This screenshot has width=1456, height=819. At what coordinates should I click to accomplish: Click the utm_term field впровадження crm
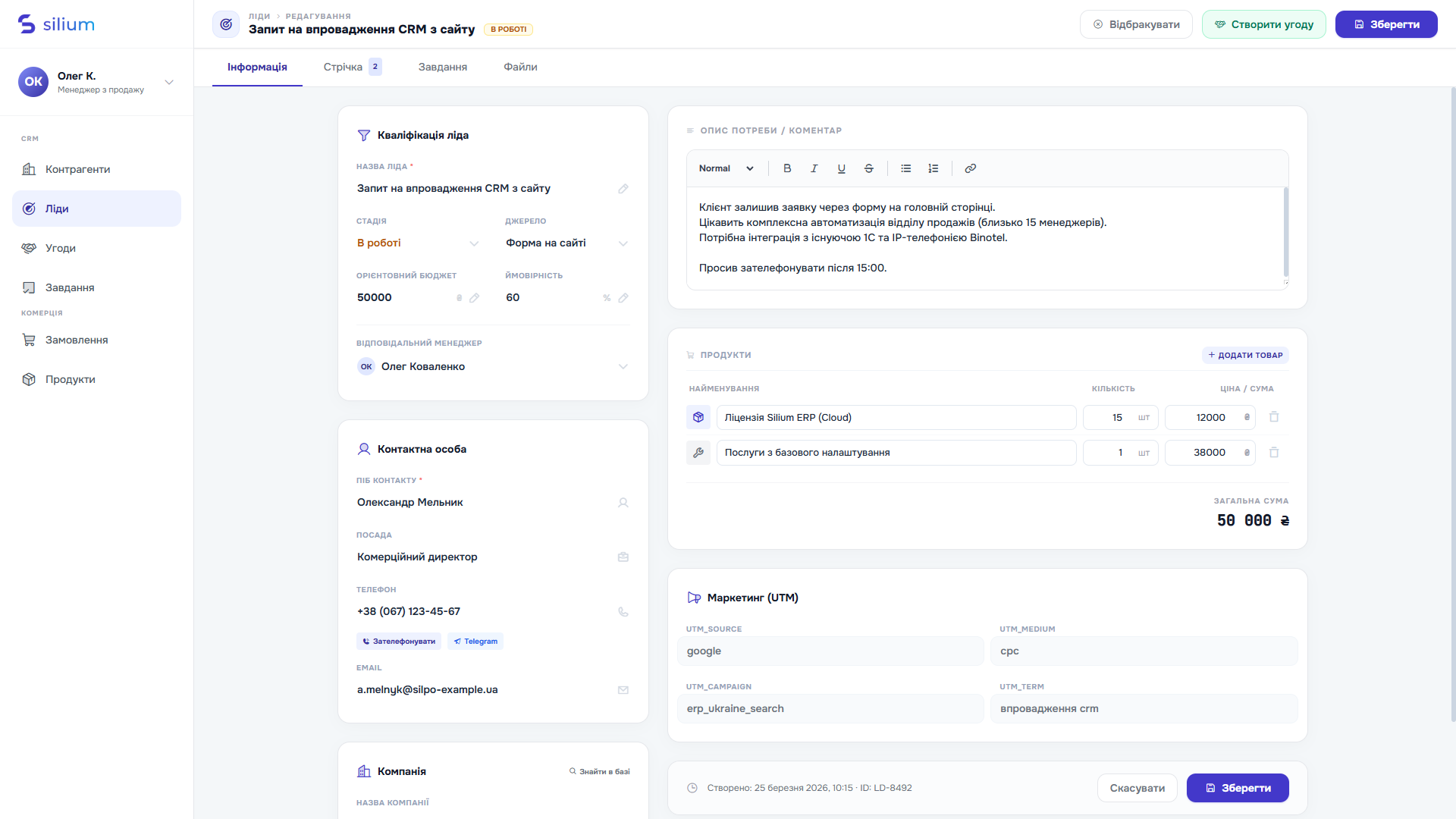point(1144,709)
